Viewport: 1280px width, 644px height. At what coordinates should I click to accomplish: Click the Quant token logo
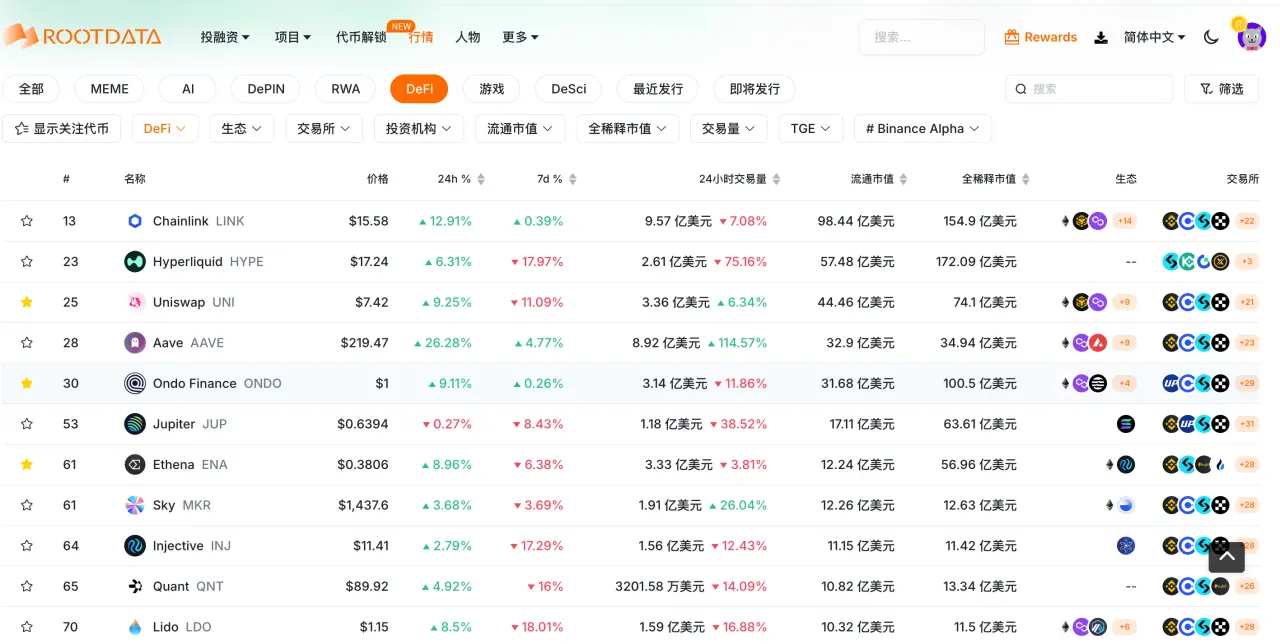(x=135, y=586)
